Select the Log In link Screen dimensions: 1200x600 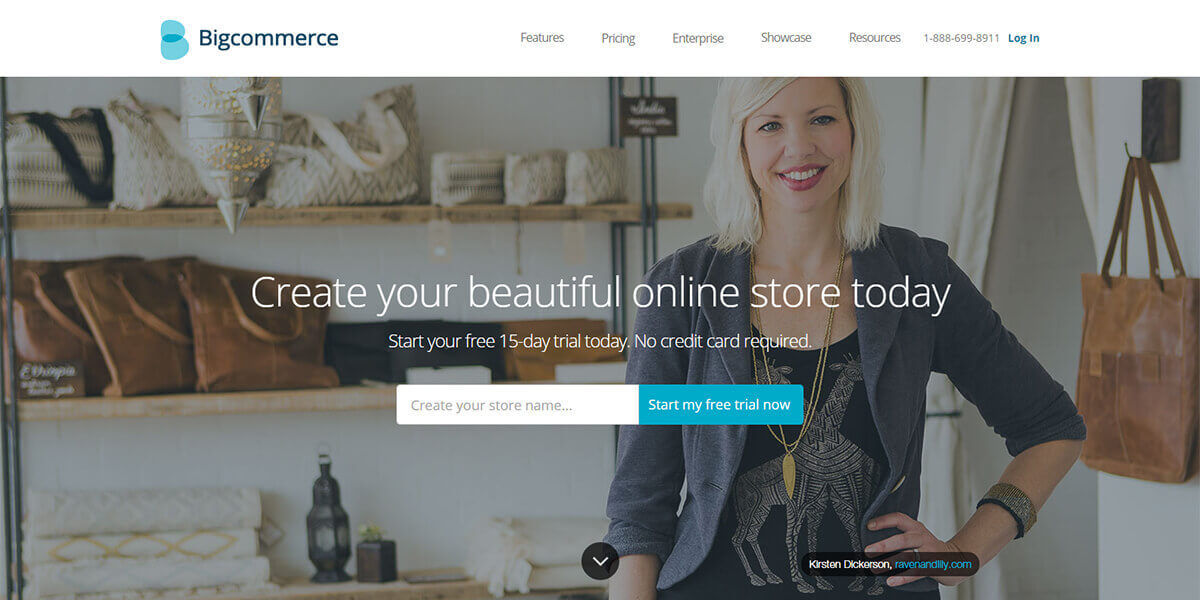click(x=1023, y=38)
